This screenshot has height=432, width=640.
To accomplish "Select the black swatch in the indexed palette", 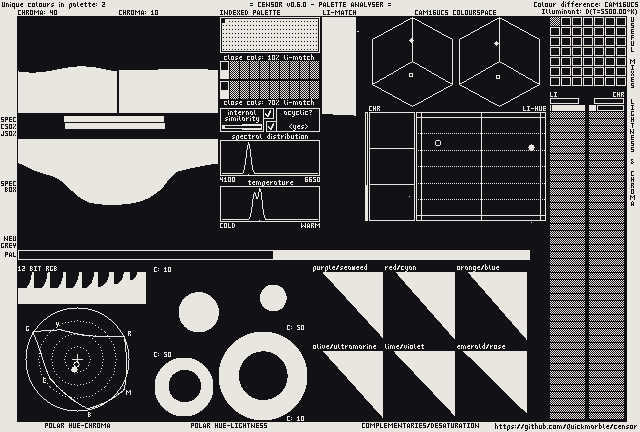I will pyautogui.click(x=223, y=21).
